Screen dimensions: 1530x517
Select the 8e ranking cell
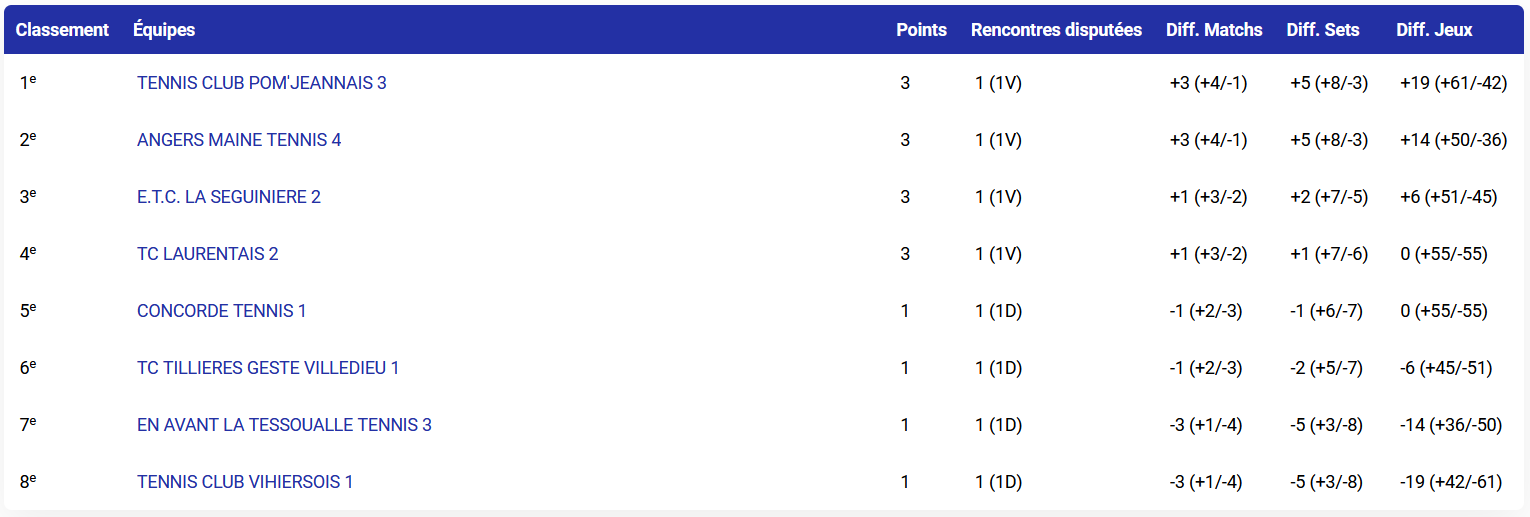click(x=28, y=482)
